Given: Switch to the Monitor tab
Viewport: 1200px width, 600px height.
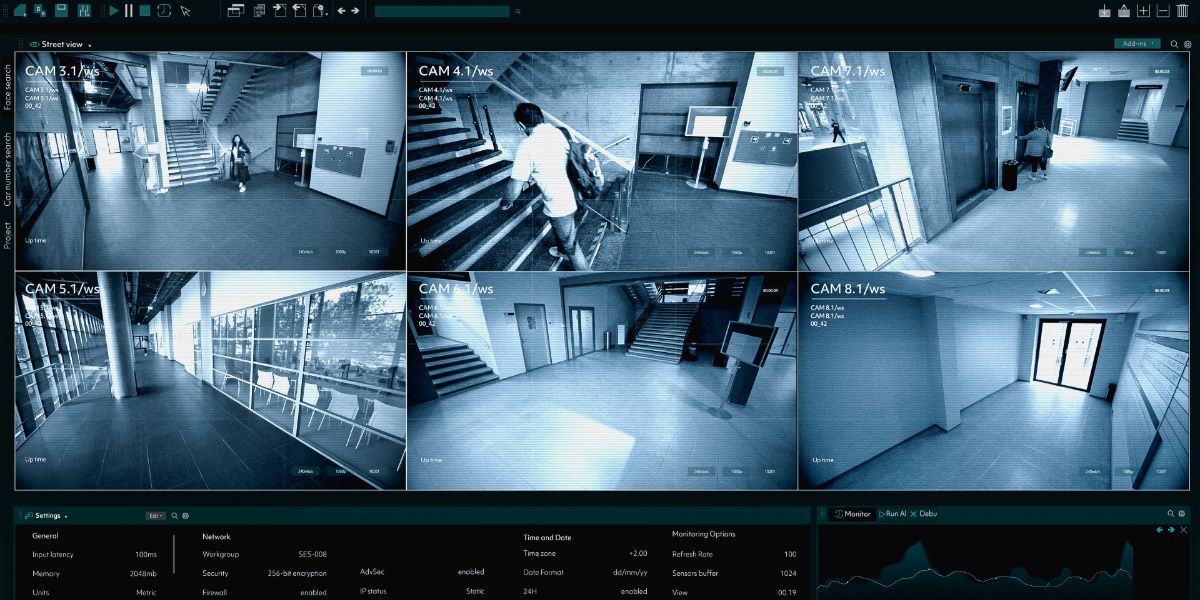Looking at the screenshot, I should pos(852,514).
